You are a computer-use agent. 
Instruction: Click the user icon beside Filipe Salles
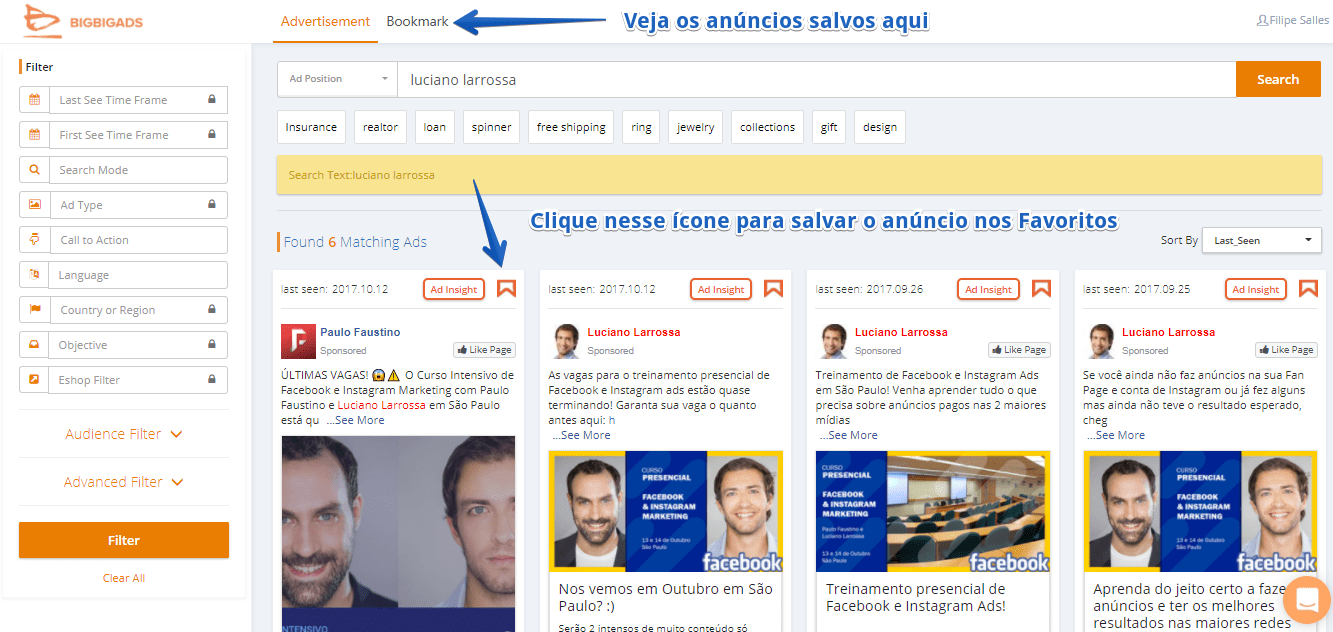1262,20
